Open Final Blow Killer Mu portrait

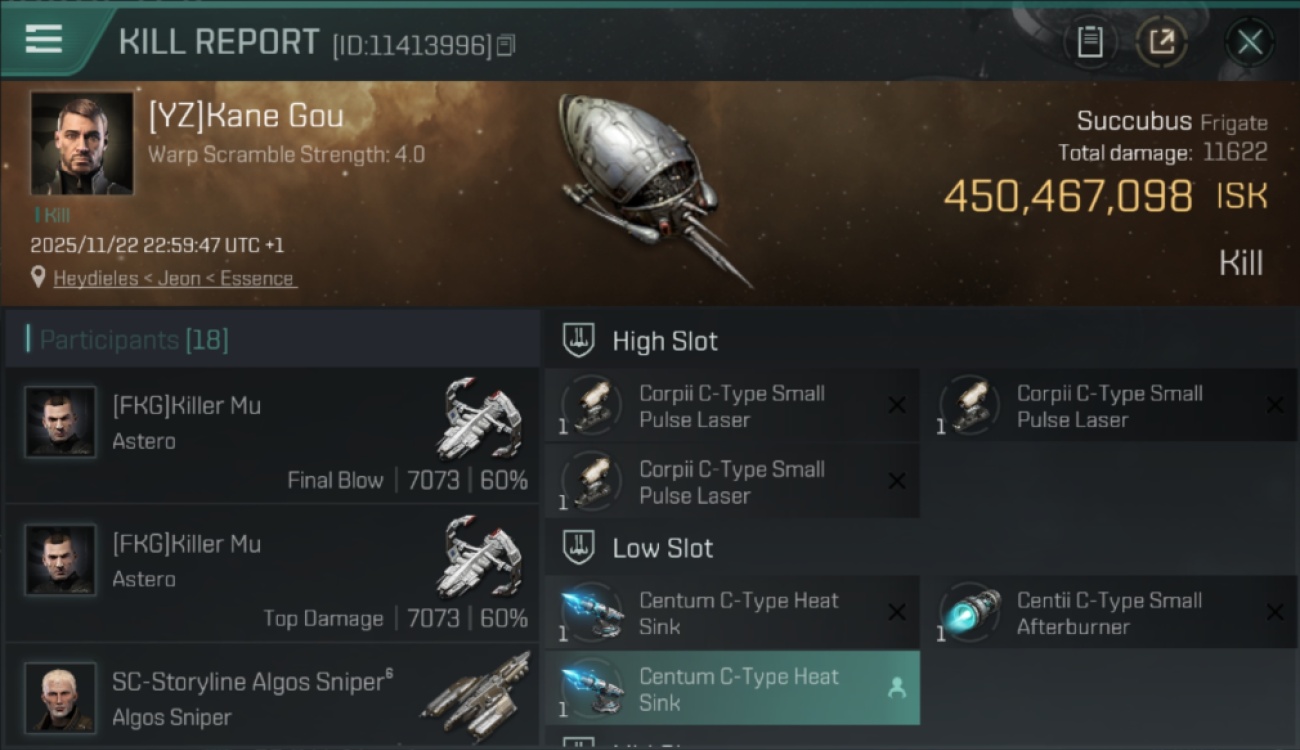(x=61, y=422)
